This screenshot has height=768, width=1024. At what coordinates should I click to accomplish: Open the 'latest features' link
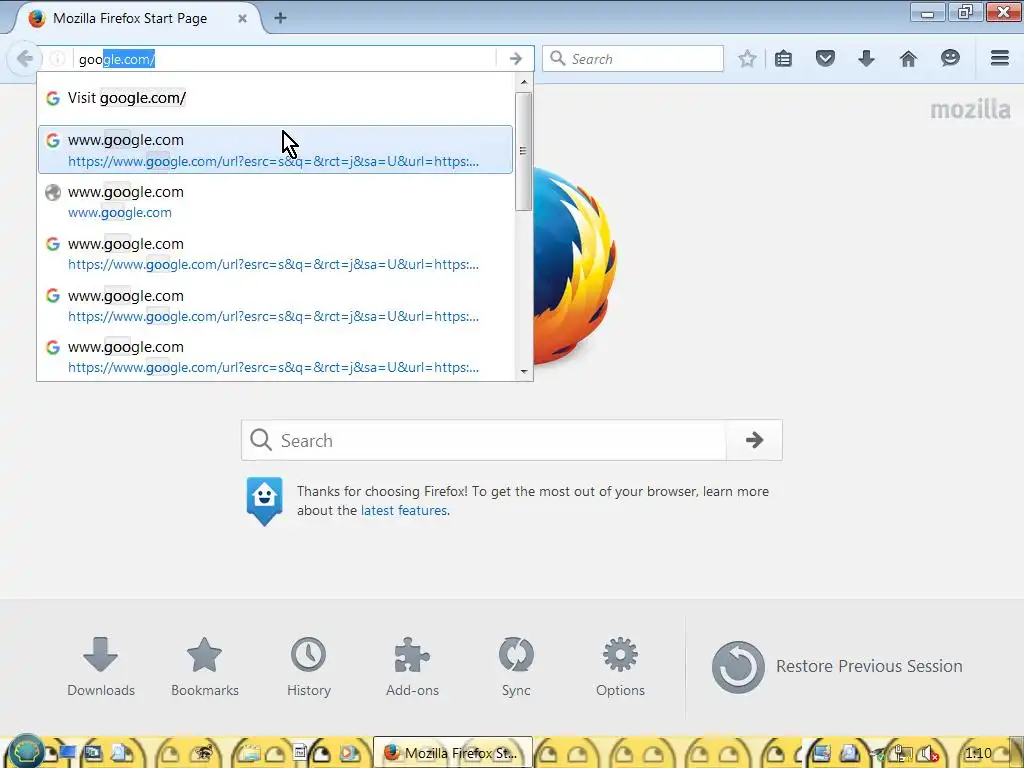coord(404,511)
